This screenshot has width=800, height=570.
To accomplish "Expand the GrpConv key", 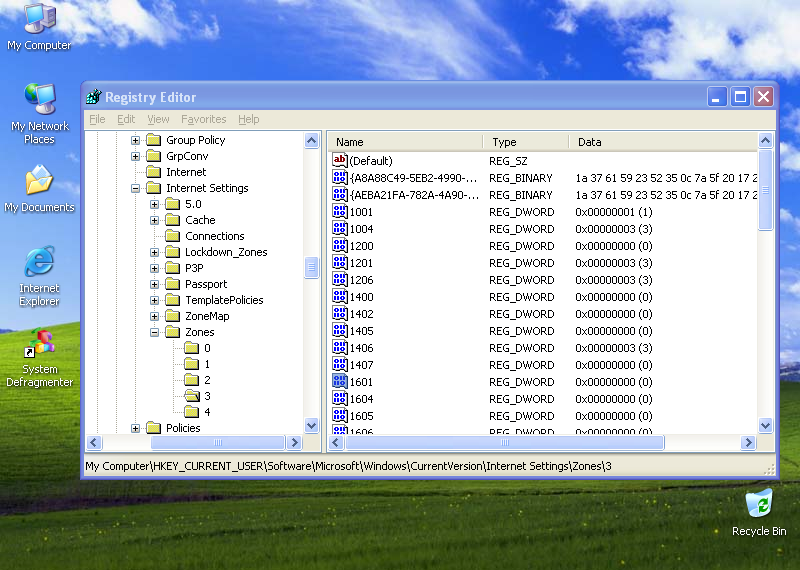I will tap(135, 156).
